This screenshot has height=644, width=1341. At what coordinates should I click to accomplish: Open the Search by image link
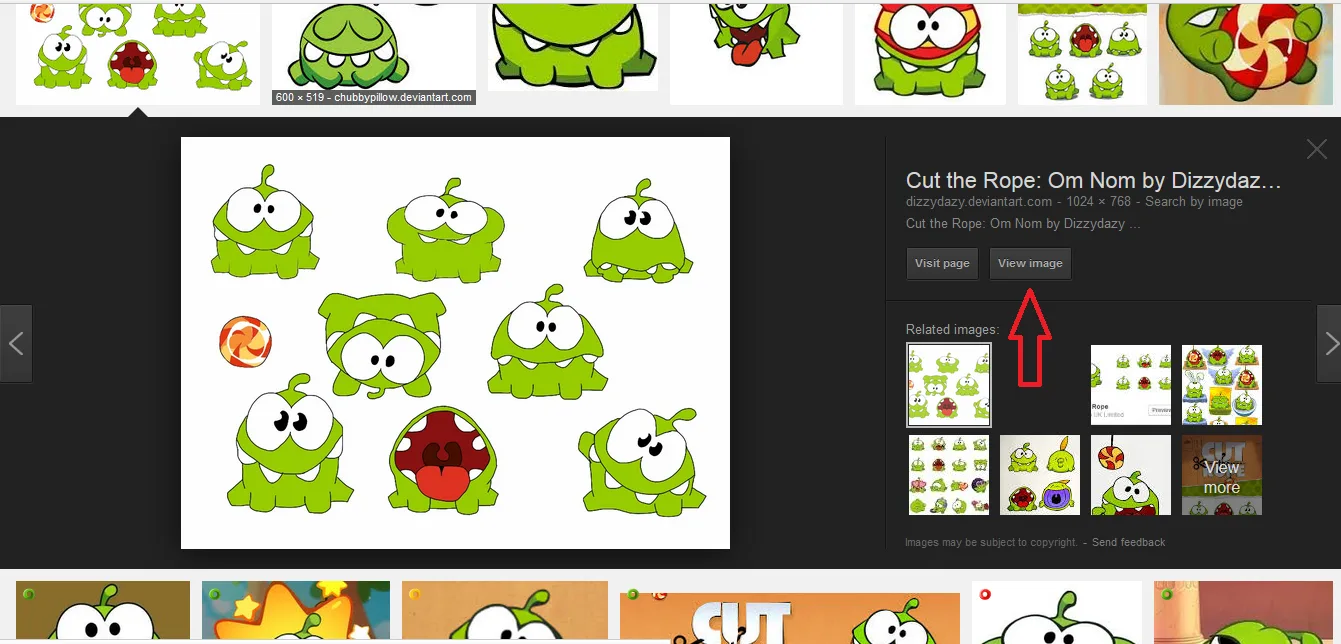[1194, 202]
